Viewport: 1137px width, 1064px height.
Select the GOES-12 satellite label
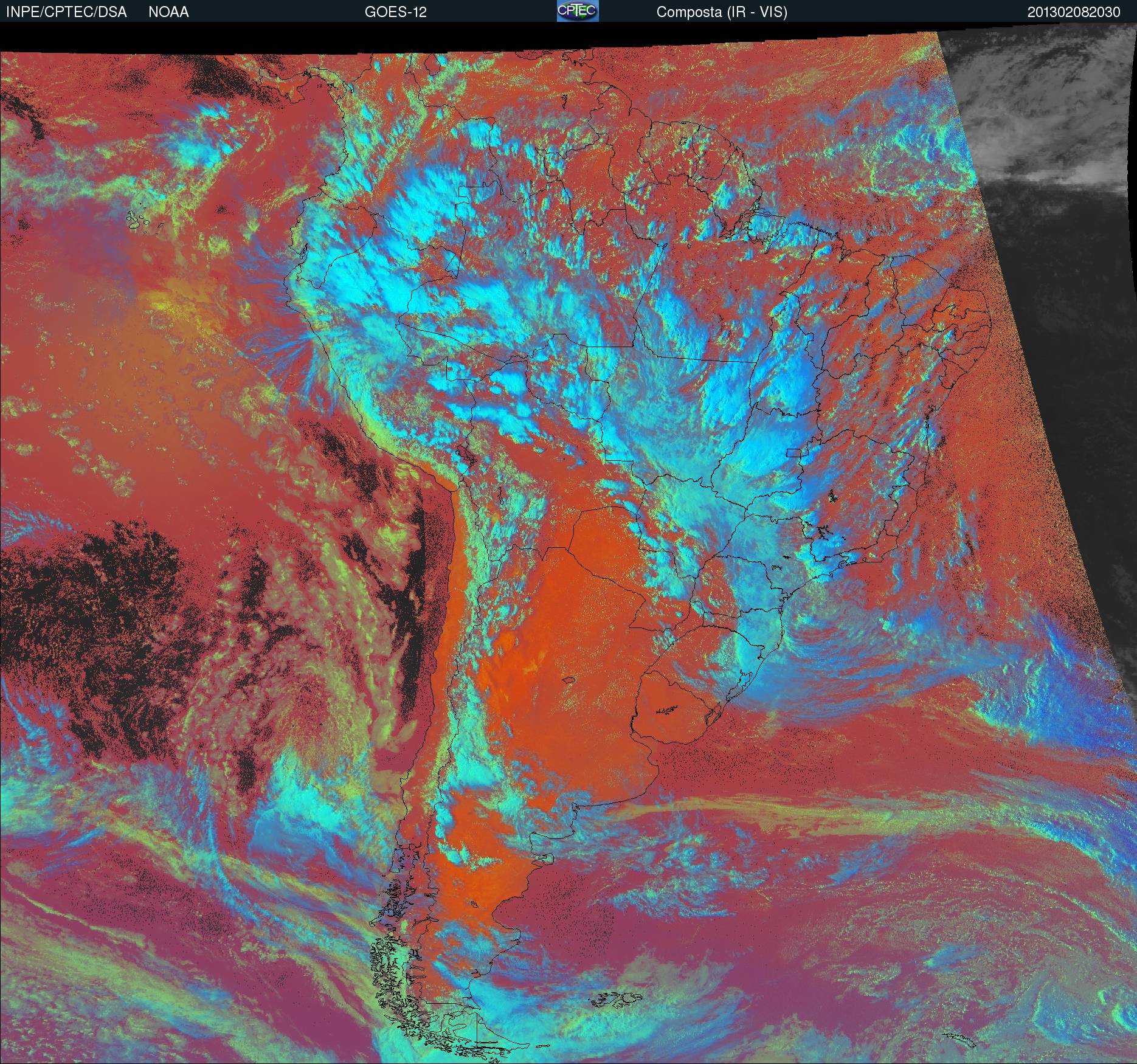click(395, 12)
